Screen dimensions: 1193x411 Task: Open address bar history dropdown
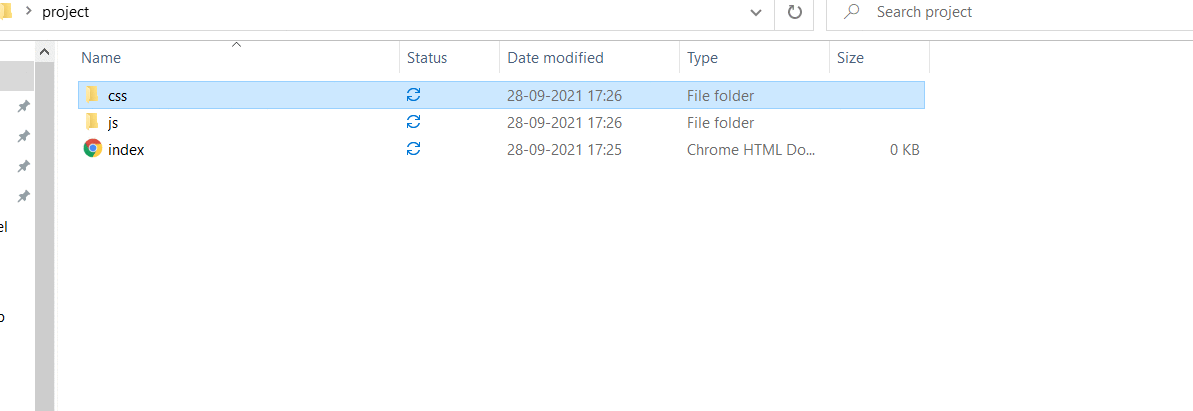[x=756, y=12]
